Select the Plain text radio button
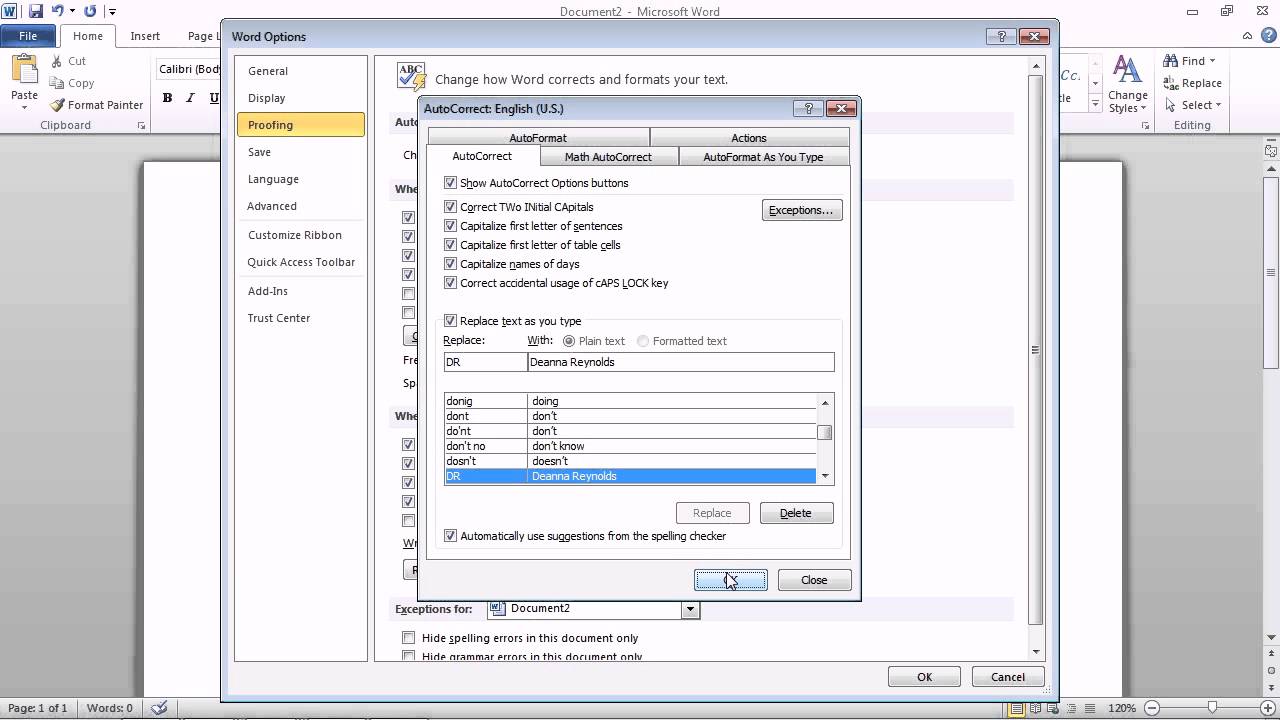Viewport: 1280px width, 720px height. 569,341
